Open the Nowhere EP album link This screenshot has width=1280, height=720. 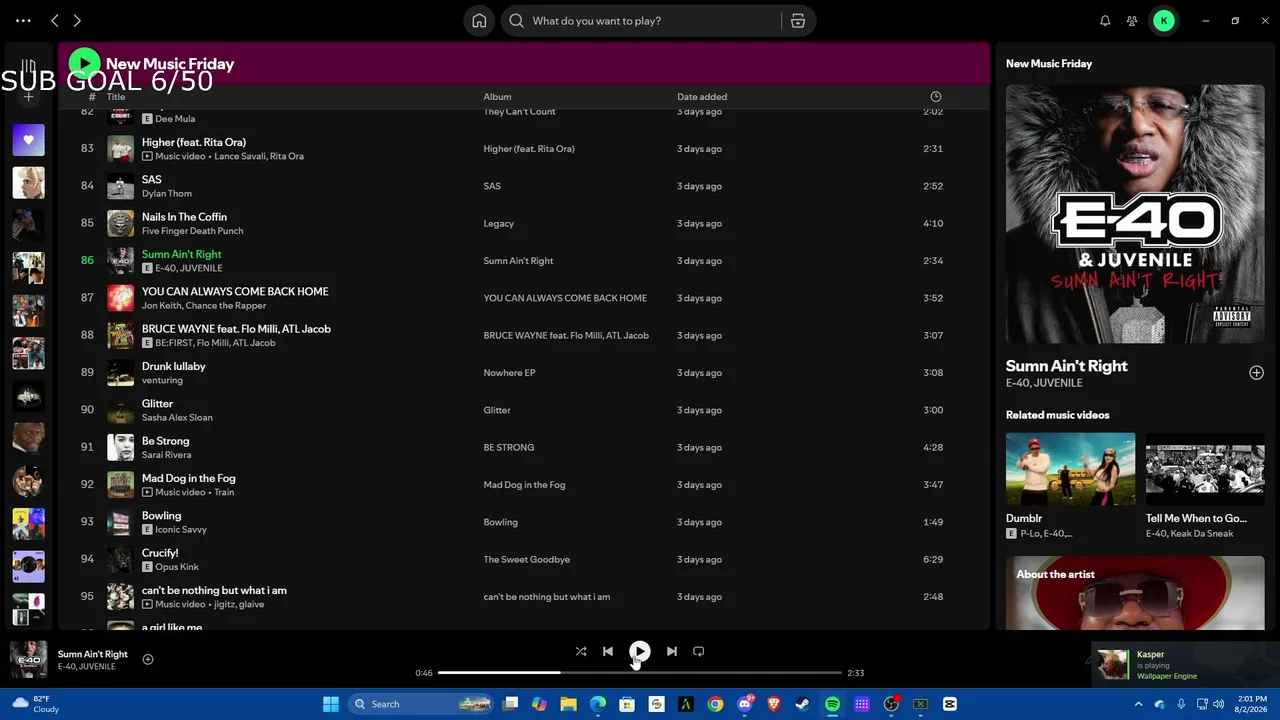point(510,373)
